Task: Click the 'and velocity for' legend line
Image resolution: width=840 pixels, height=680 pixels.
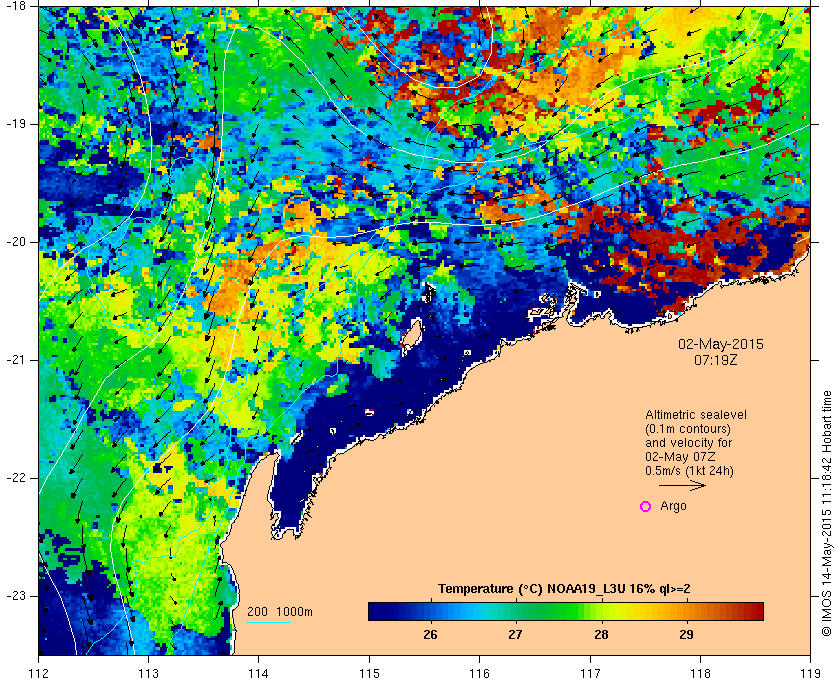Action: coord(688,443)
